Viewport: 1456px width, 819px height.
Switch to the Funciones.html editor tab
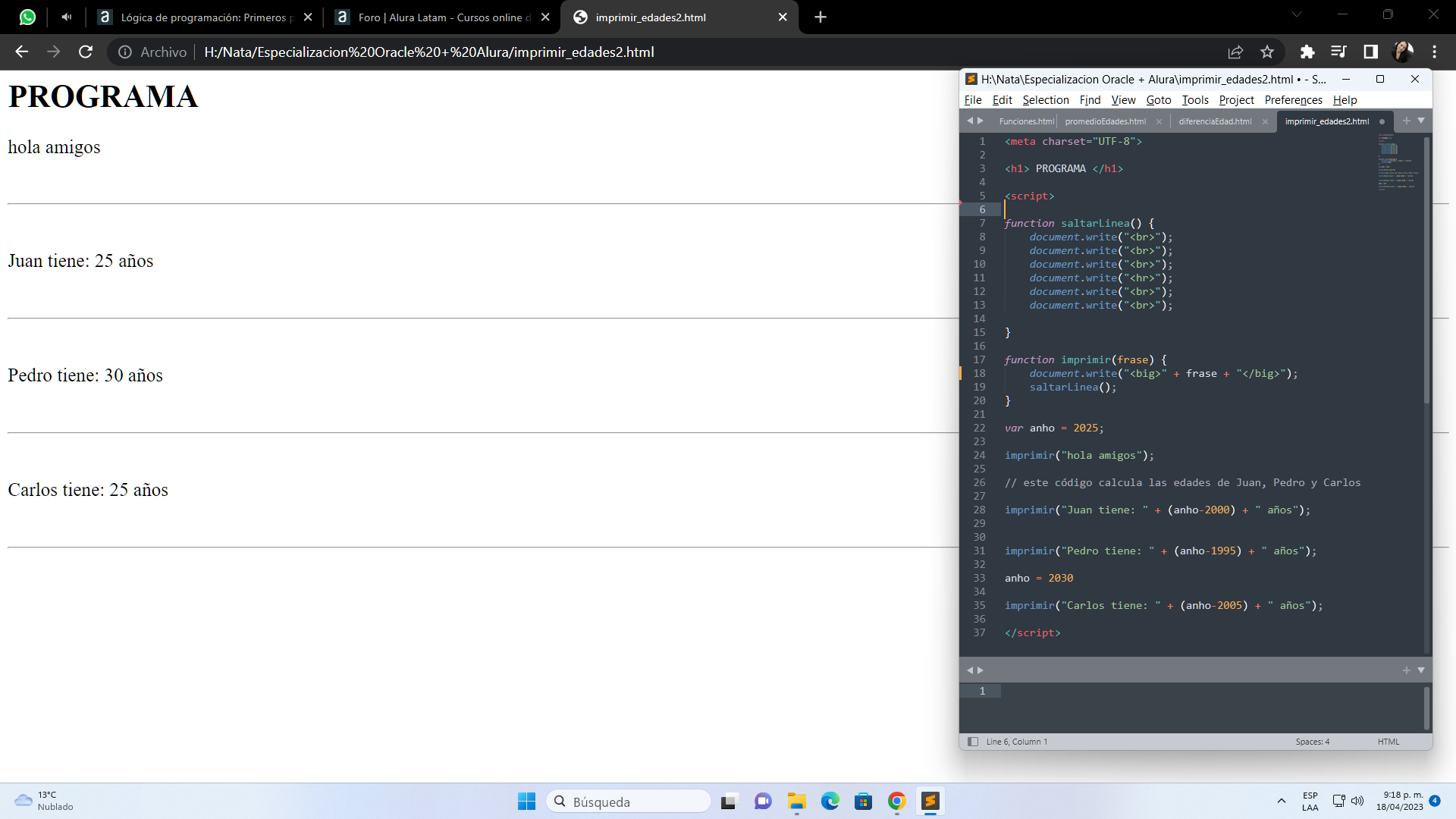1026,121
